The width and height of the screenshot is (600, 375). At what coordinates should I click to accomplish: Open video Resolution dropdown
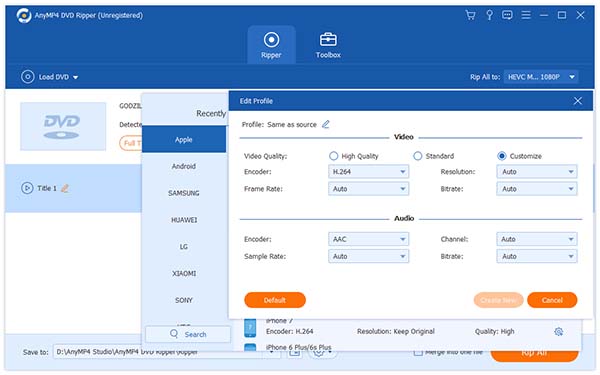[x=536, y=172]
